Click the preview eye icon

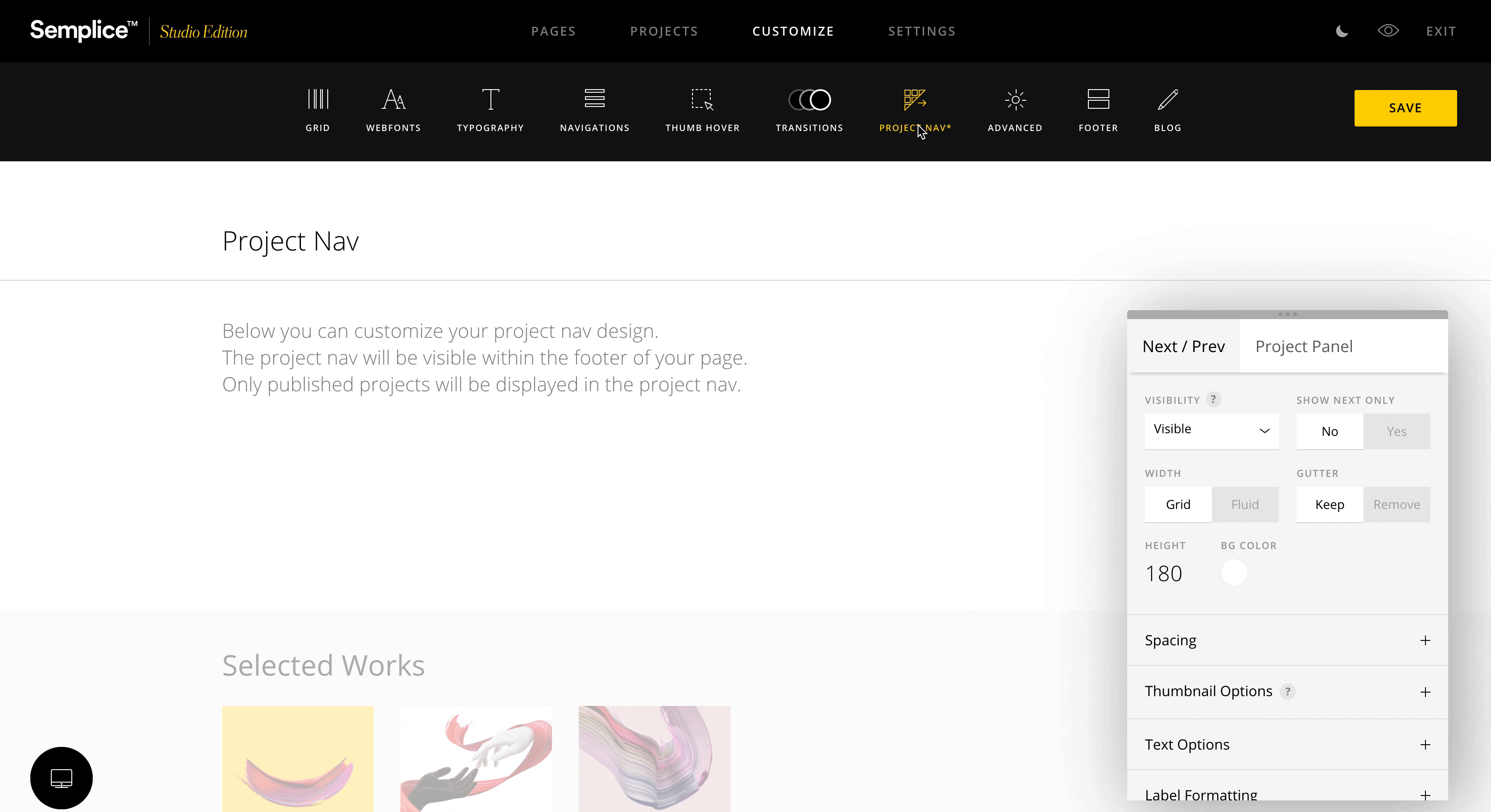click(1388, 31)
